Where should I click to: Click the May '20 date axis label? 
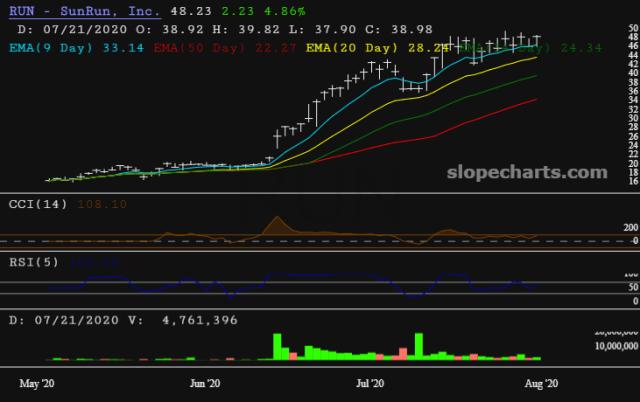click(x=38, y=382)
